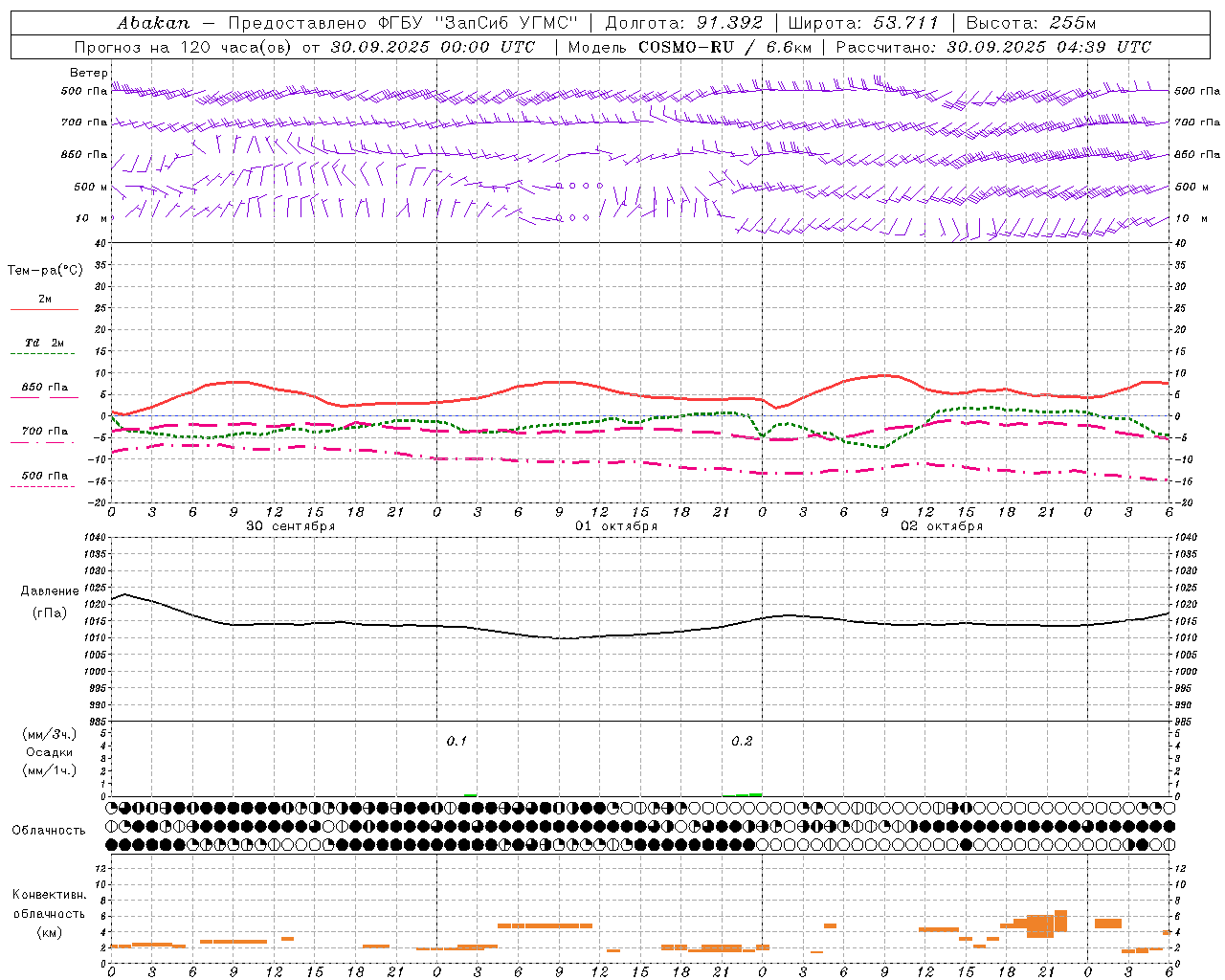Click the 'Td 2м' dew point legend entry
This screenshot has width=1225, height=980.
click(x=45, y=343)
